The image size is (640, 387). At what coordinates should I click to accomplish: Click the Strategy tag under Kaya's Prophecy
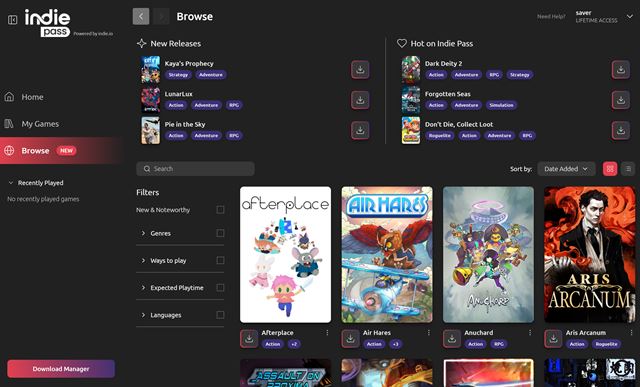(178, 75)
